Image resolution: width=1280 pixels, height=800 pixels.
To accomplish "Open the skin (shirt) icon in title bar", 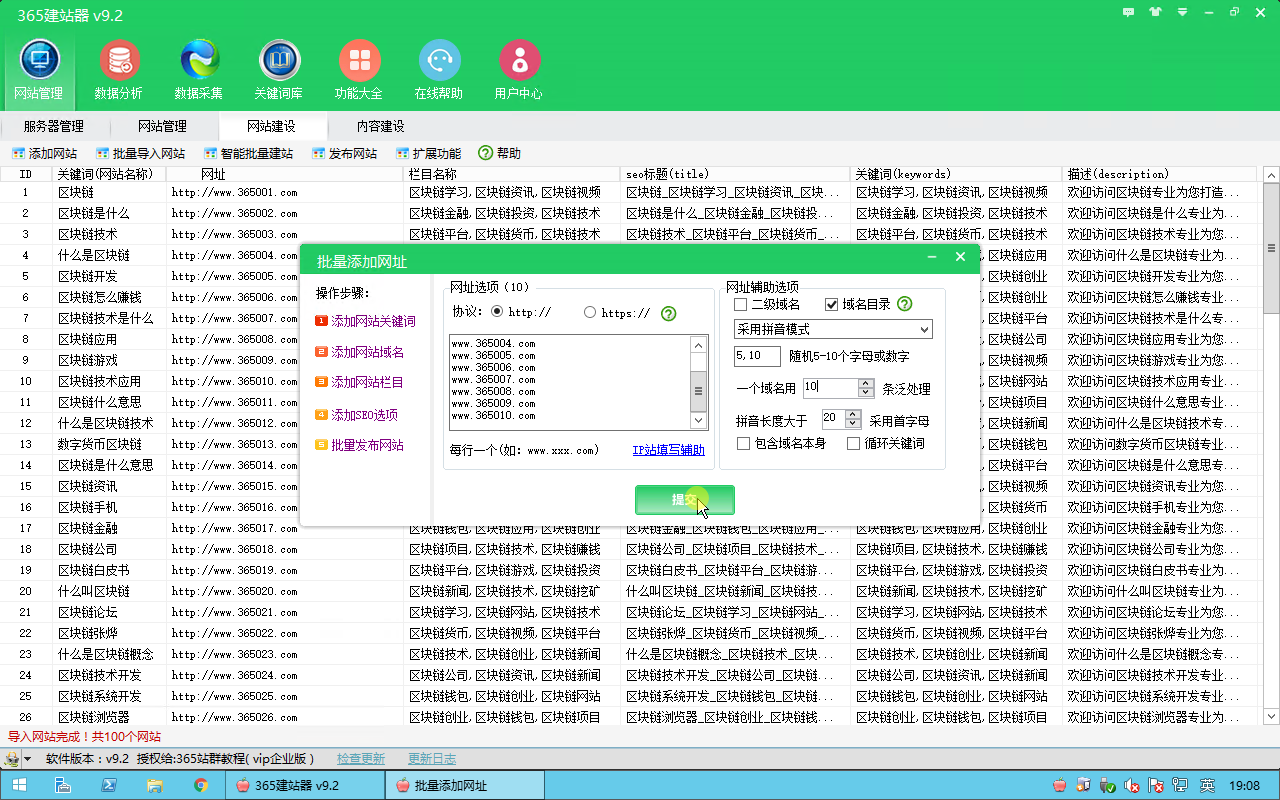I will point(1156,12).
